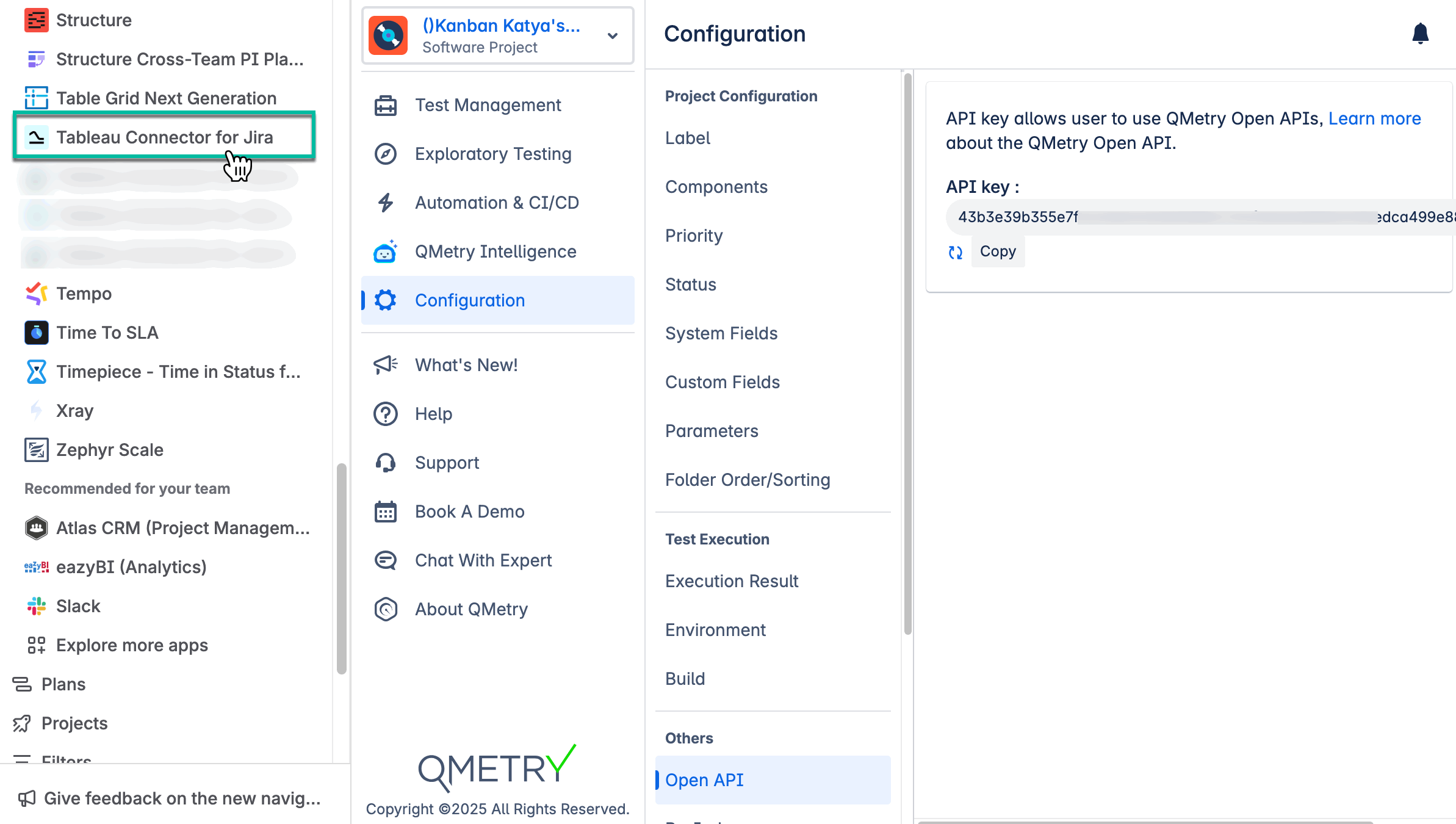Select Execution Result under Test Execution
The image size is (1456, 824).
[x=731, y=580]
